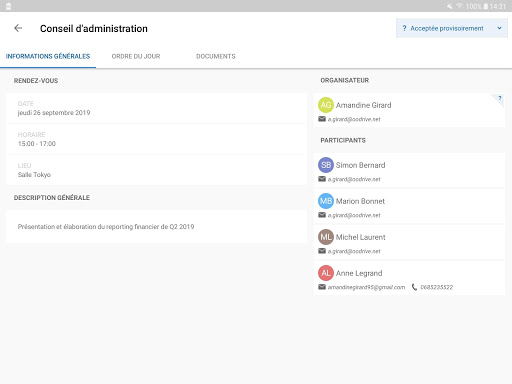This screenshot has width=512, height=384.
Task: Click Anne Legrand's AL avatar
Action: [x=326, y=273]
